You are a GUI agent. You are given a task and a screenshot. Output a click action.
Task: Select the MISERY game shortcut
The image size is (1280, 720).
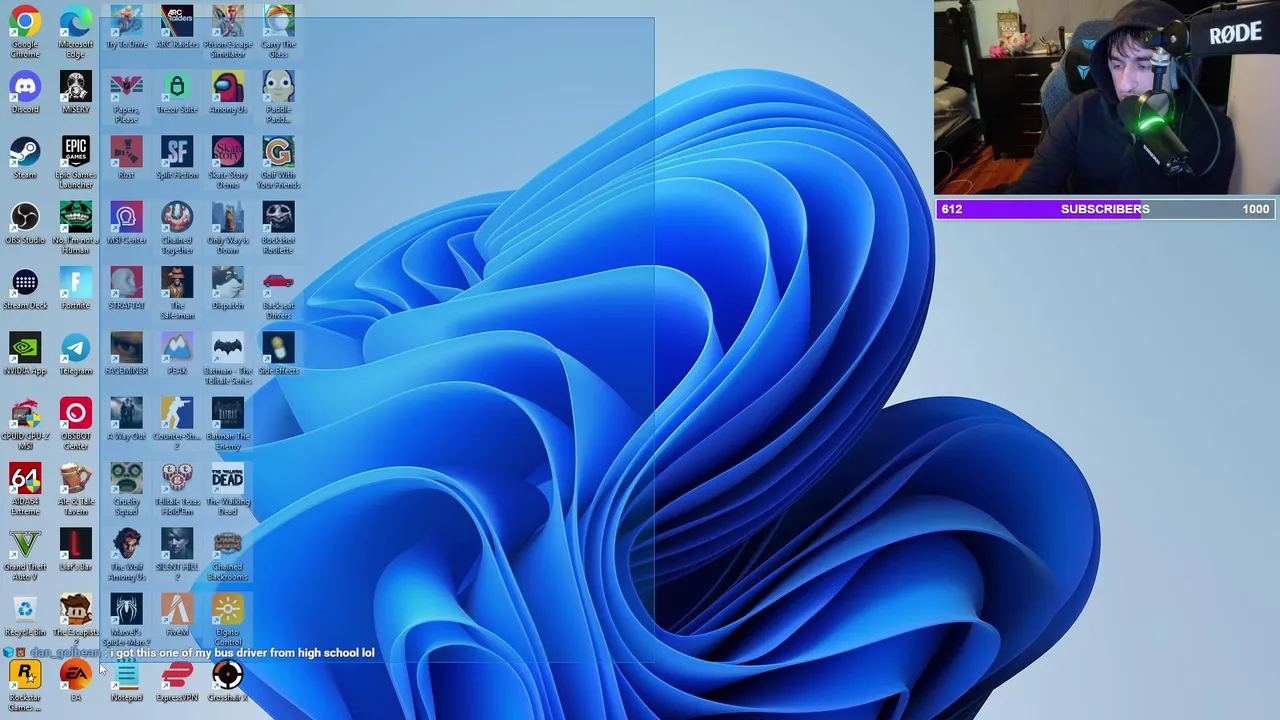(x=76, y=92)
